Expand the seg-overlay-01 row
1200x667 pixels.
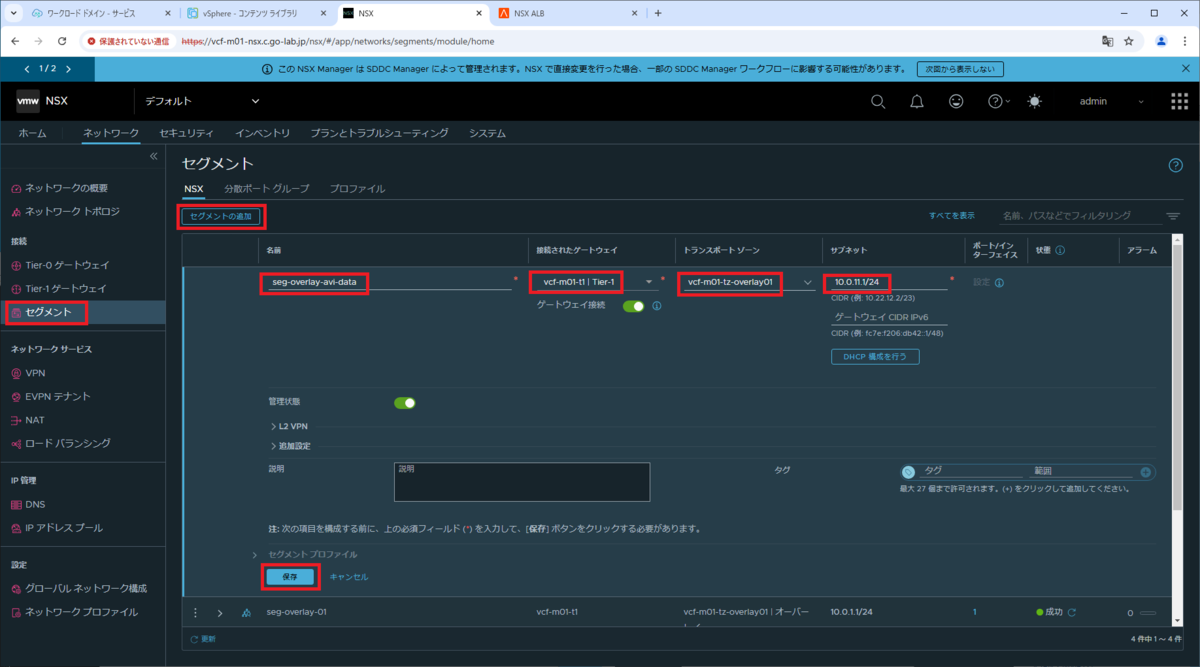coord(220,612)
